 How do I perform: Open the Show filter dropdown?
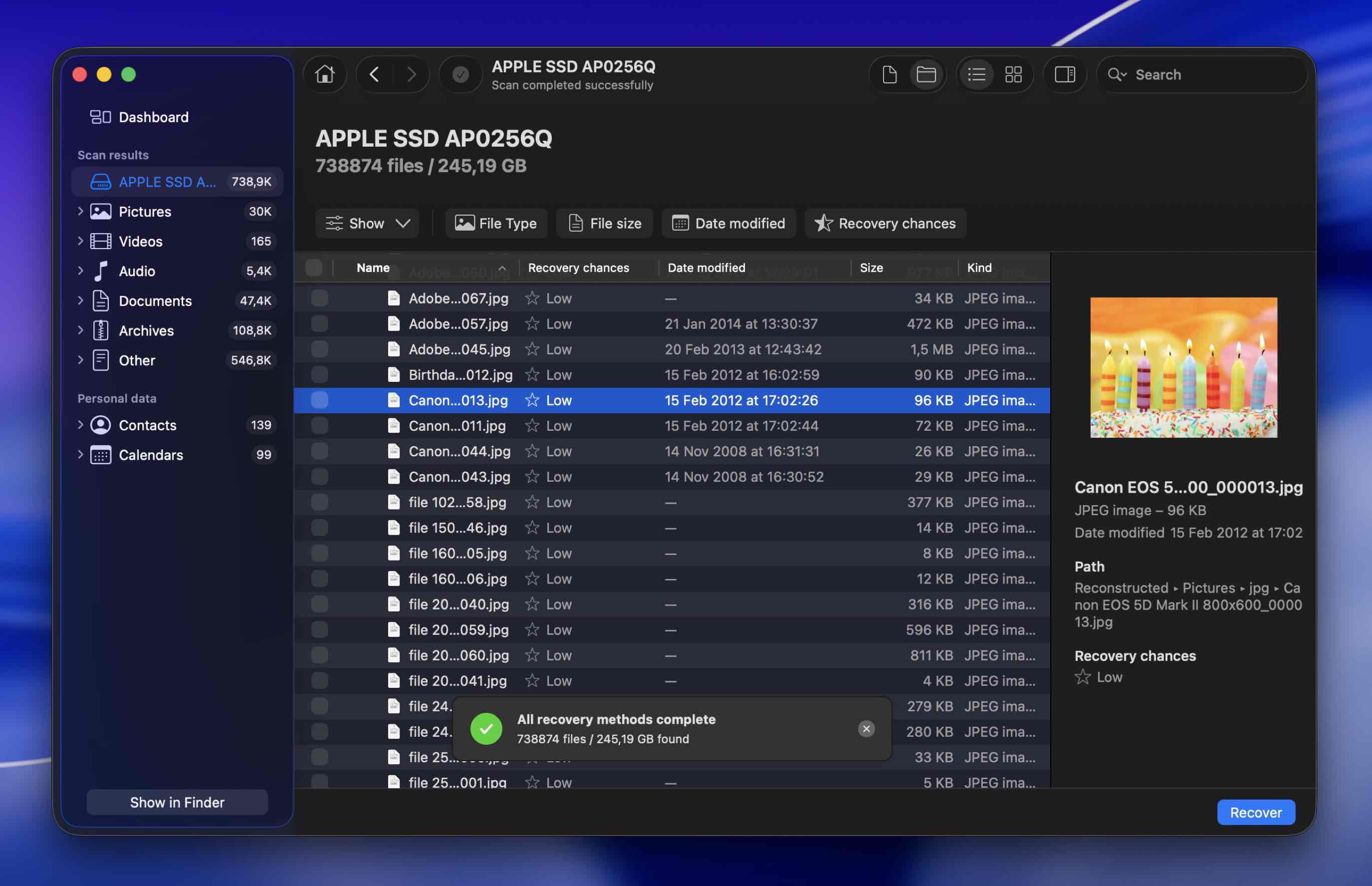(367, 223)
